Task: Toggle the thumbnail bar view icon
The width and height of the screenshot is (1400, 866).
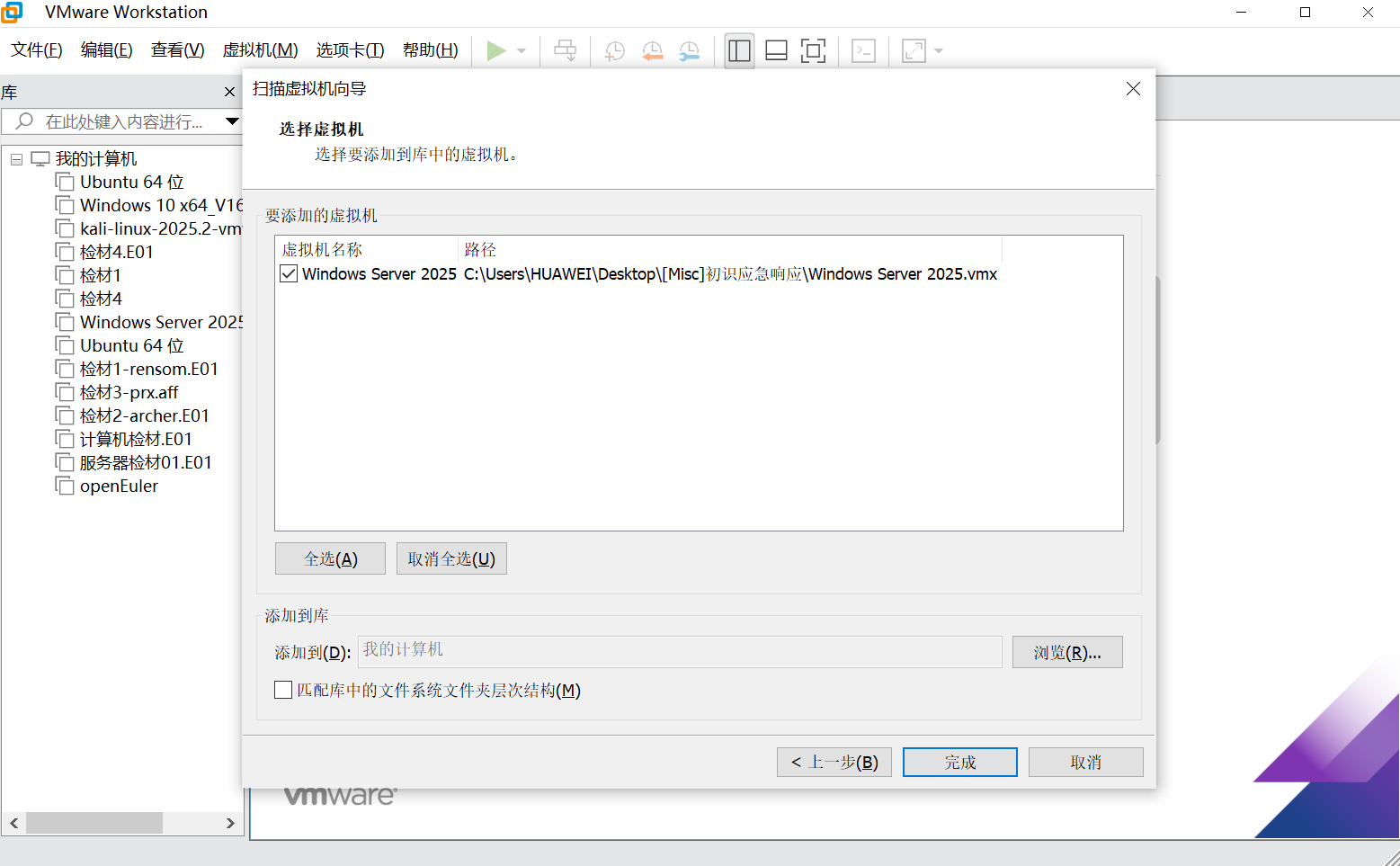Action: (776, 51)
